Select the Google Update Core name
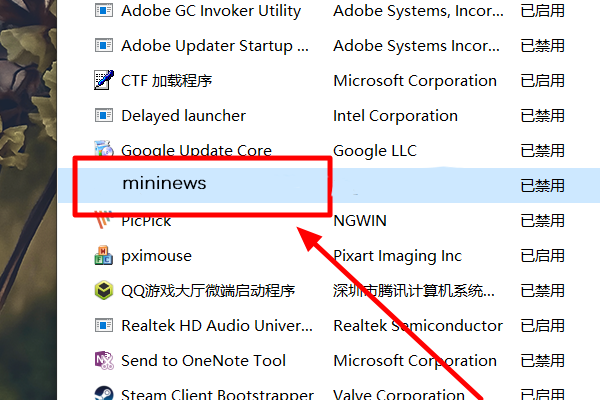The height and width of the screenshot is (400, 600). point(196,150)
